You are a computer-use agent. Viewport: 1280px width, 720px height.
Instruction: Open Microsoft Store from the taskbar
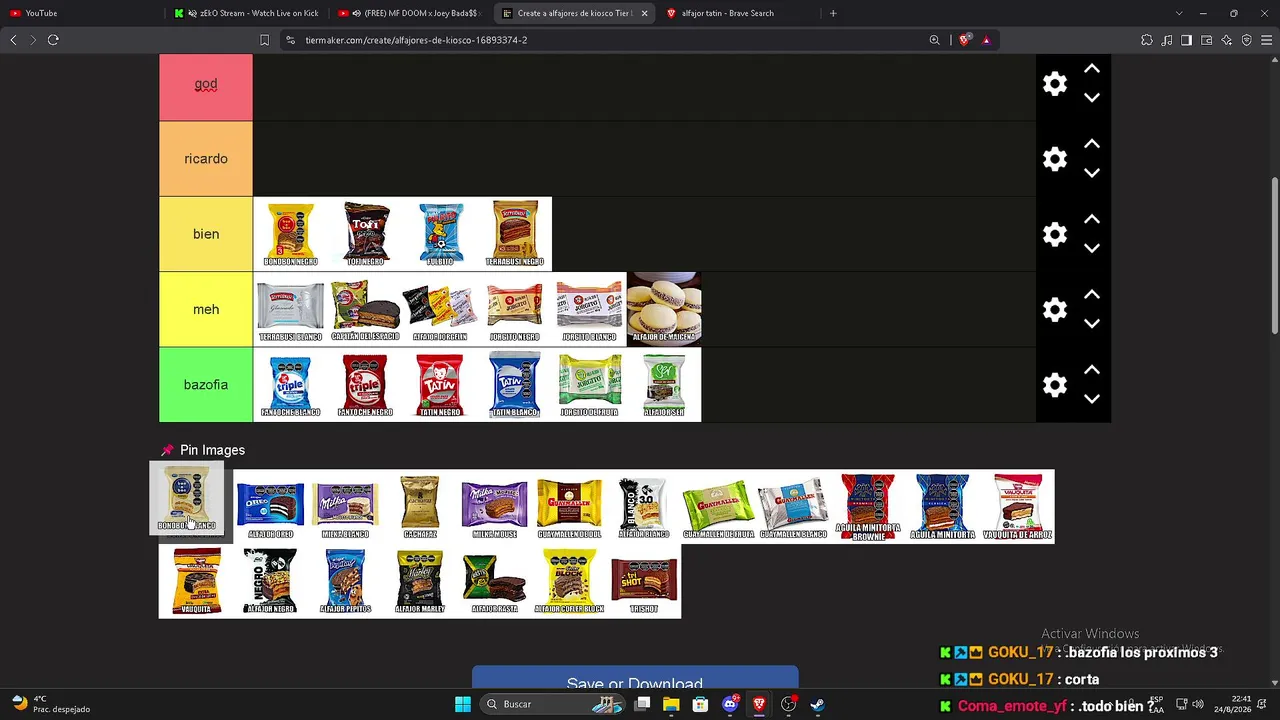[700, 704]
